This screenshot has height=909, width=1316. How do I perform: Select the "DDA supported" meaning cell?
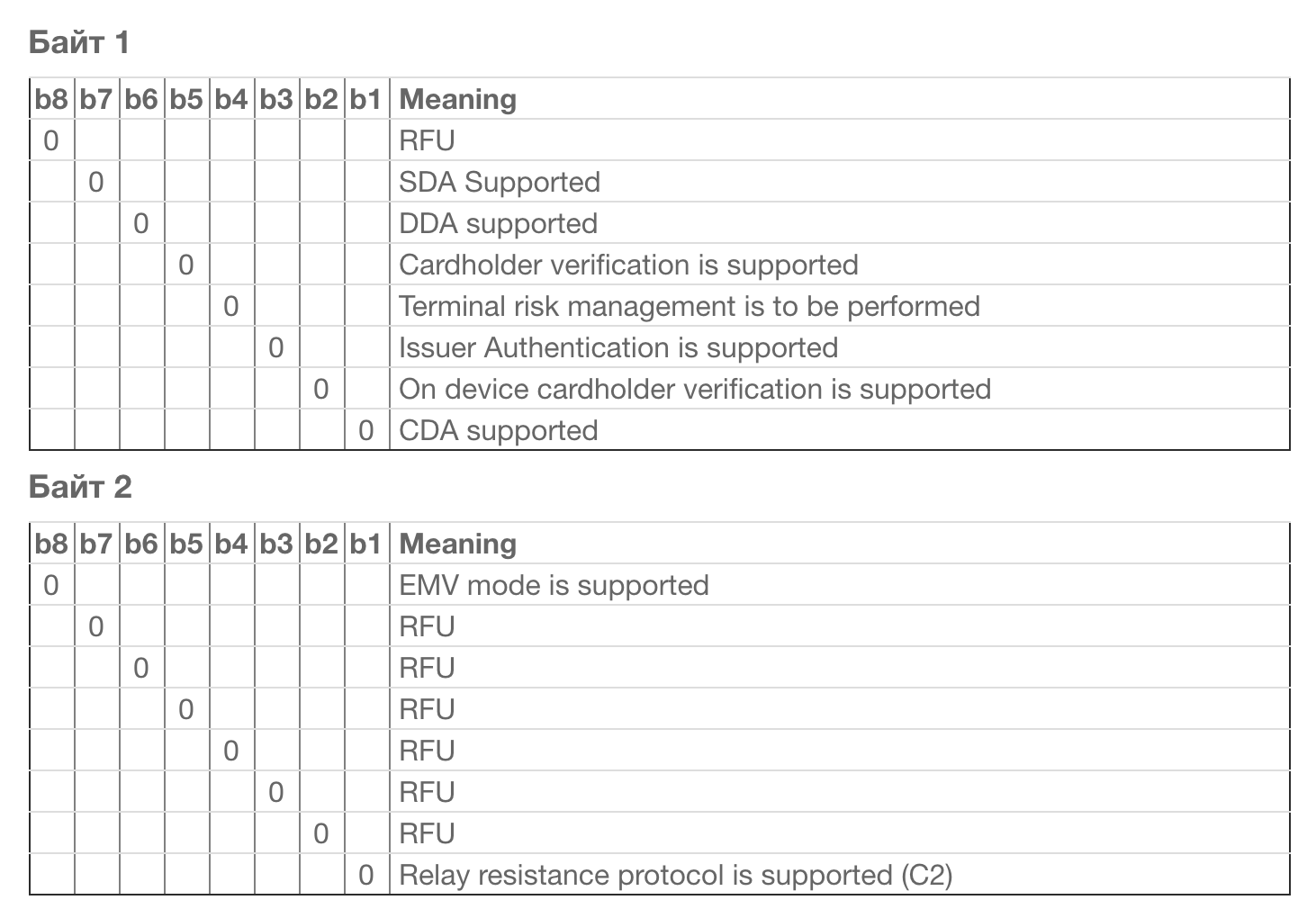point(498,223)
